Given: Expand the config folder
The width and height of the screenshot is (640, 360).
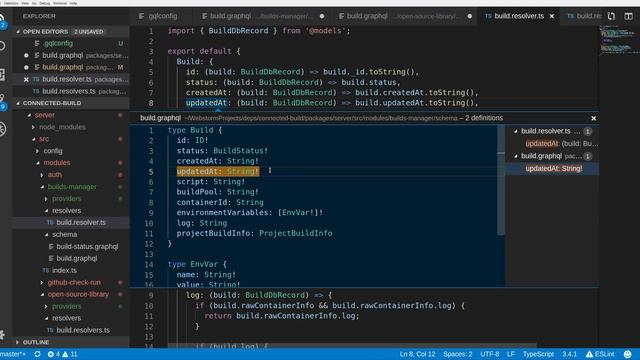Looking at the screenshot, I should pos(38,151).
